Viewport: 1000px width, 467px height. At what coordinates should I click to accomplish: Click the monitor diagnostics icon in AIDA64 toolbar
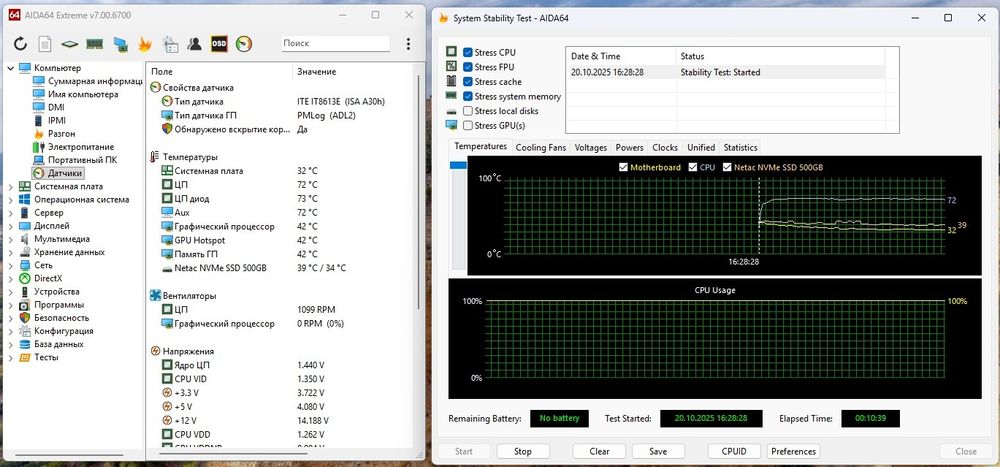point(120,44)
